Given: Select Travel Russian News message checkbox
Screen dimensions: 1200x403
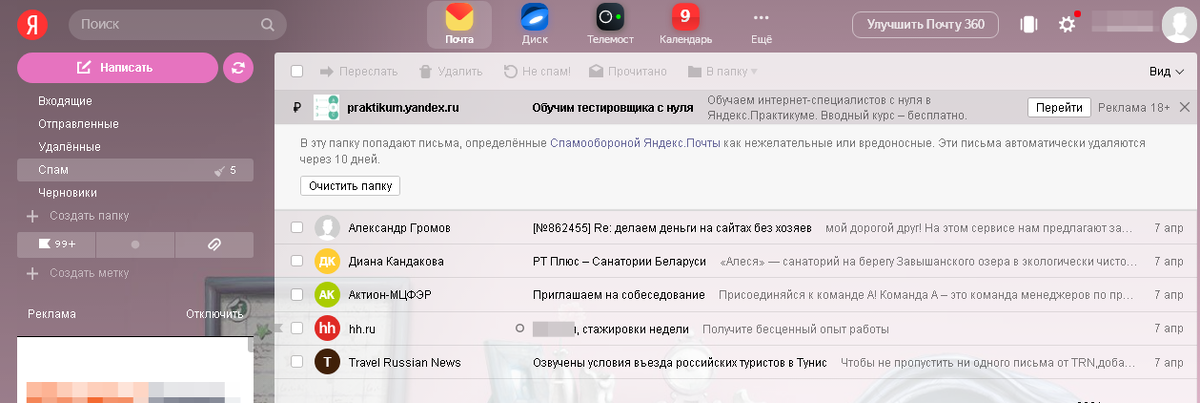Looking at the screenshot, I should pos(297,362).
